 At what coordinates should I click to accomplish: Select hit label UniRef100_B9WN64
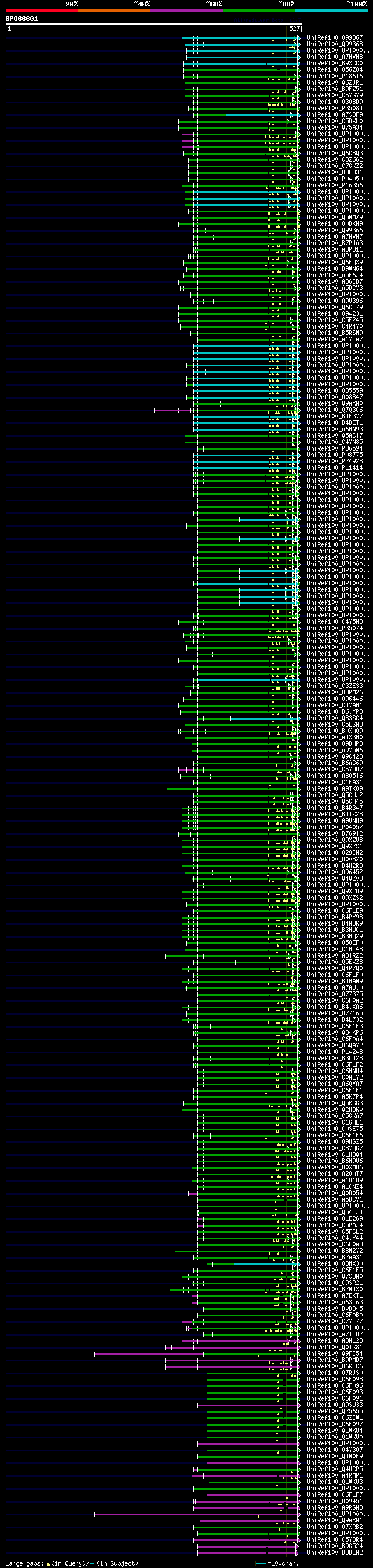[335, 268]
